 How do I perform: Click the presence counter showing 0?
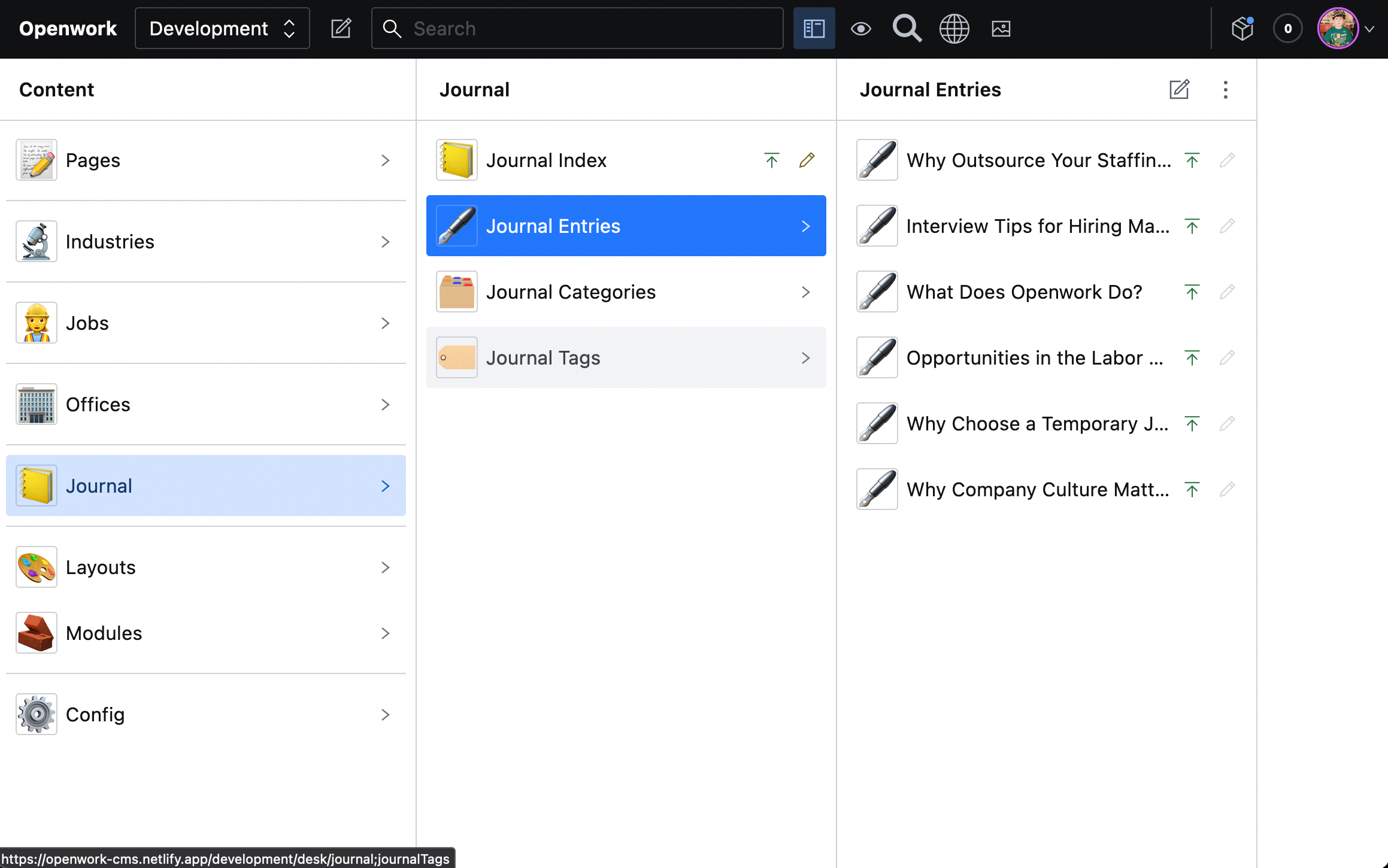coord(1287,28)
